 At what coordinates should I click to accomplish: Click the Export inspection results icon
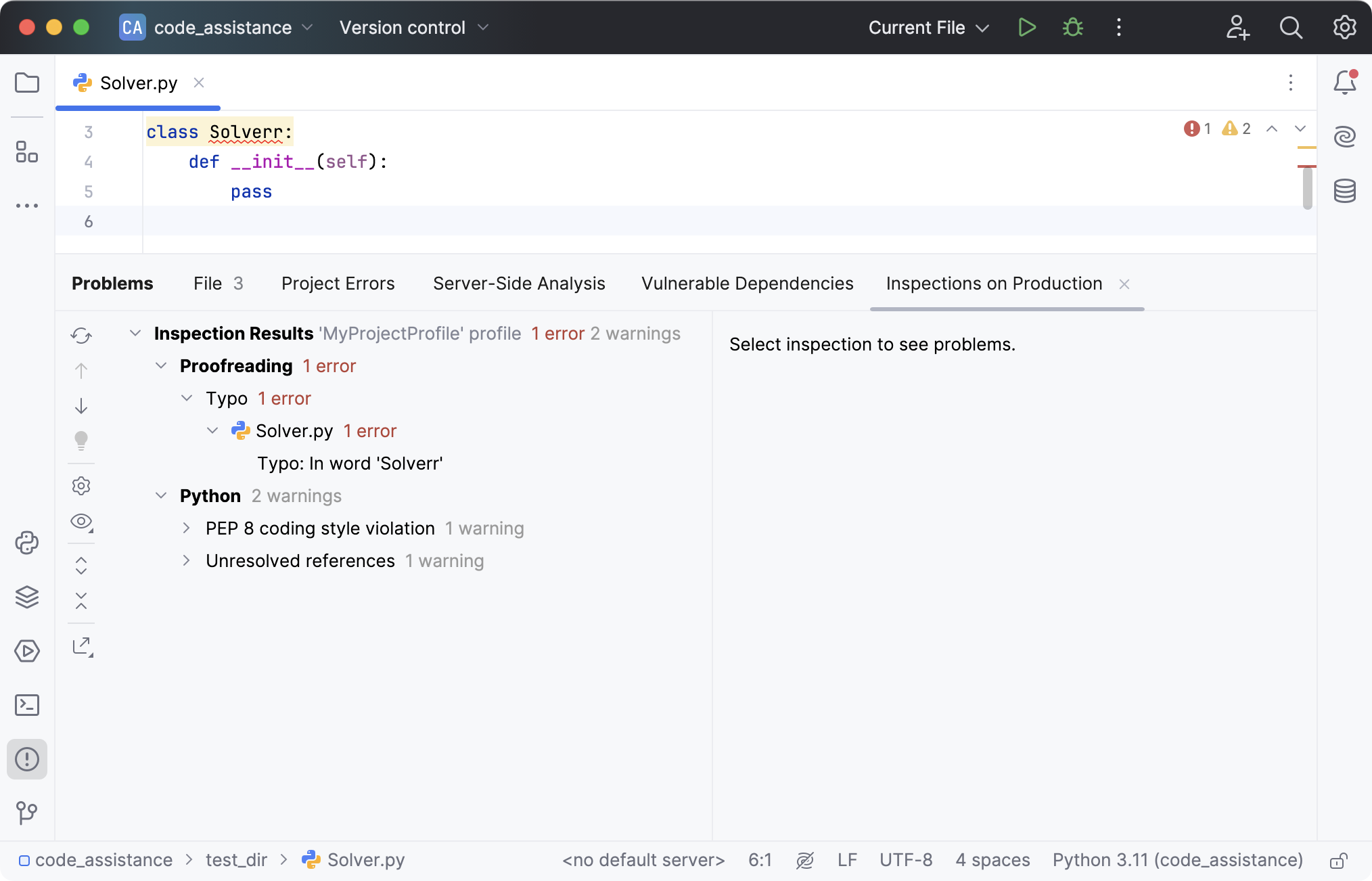pyautogui.click(x=82, y=646)
